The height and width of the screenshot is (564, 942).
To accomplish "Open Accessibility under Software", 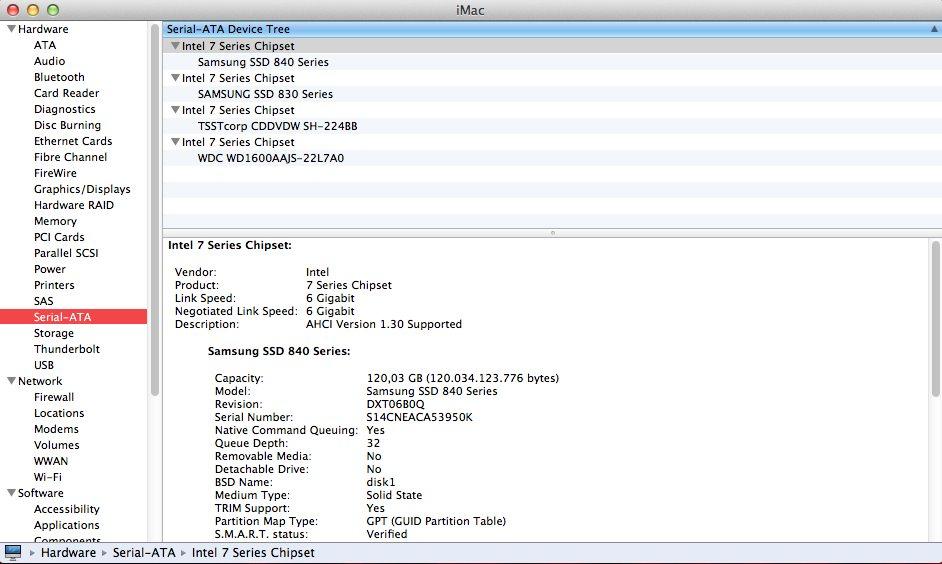I will (x=67, y=509).
